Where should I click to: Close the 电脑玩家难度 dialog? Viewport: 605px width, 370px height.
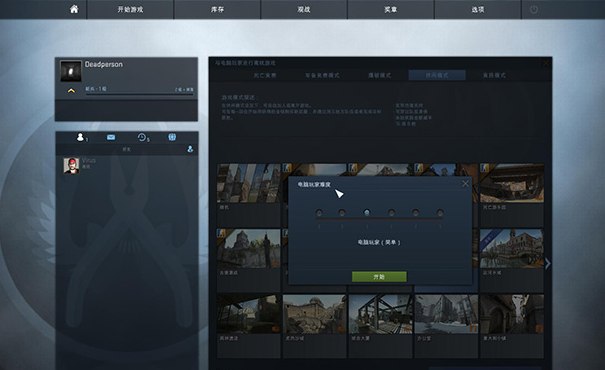coord(465,184)
